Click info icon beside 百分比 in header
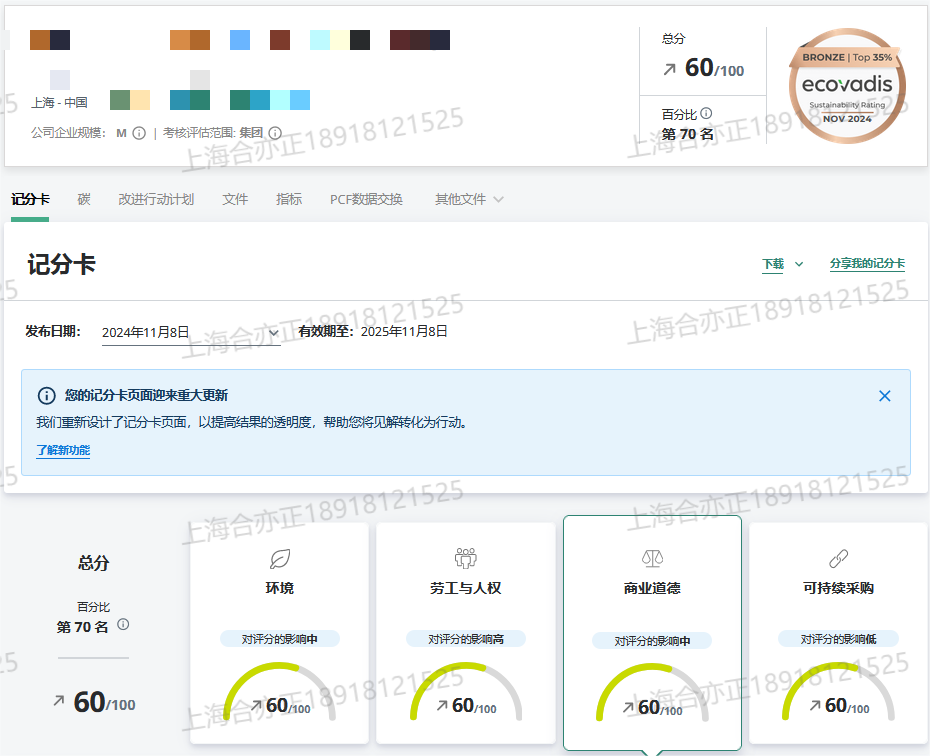The width and height of the screenshot is (930, 756). (x=706, y=114)
